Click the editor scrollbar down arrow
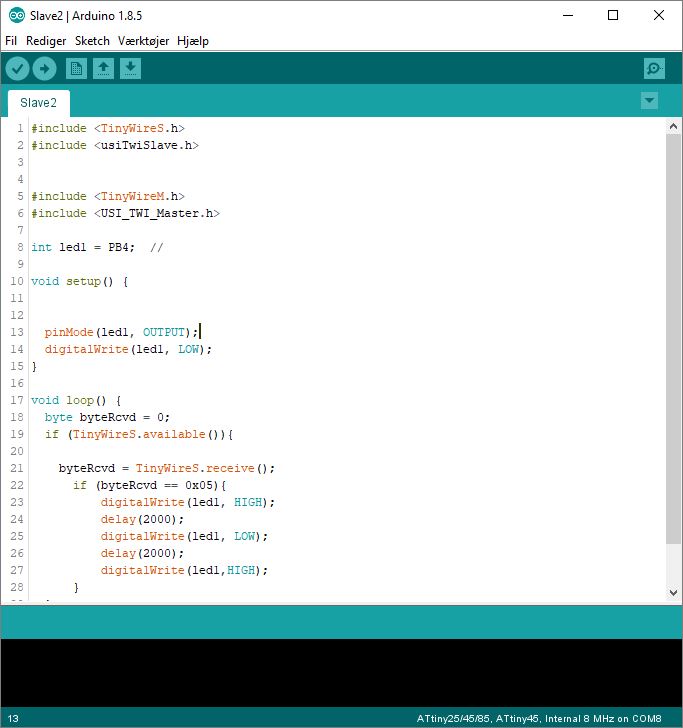 (673, 592)
